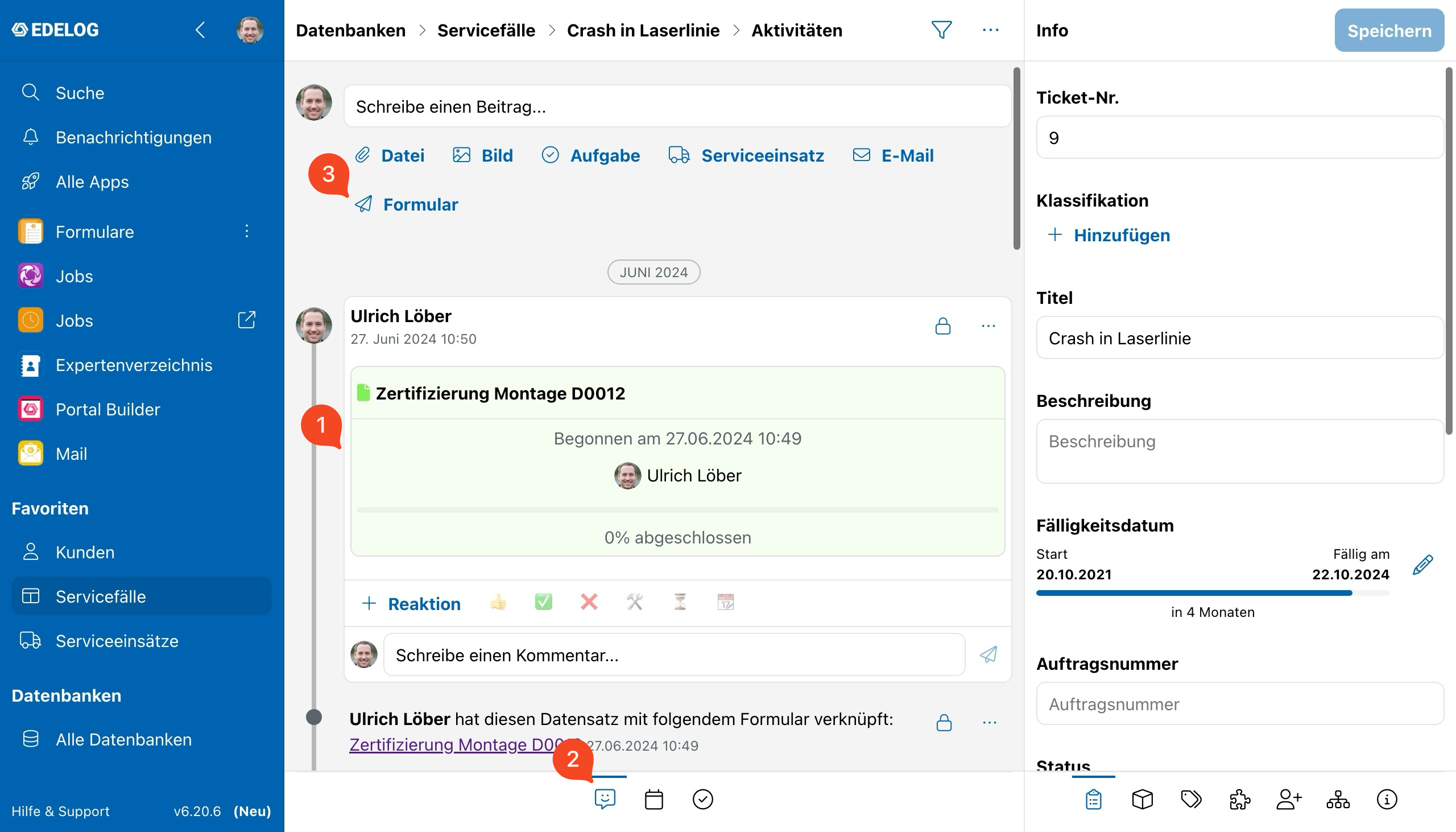
Task: Open the add-user tab in right panel
Action: tap(1289, 799)
